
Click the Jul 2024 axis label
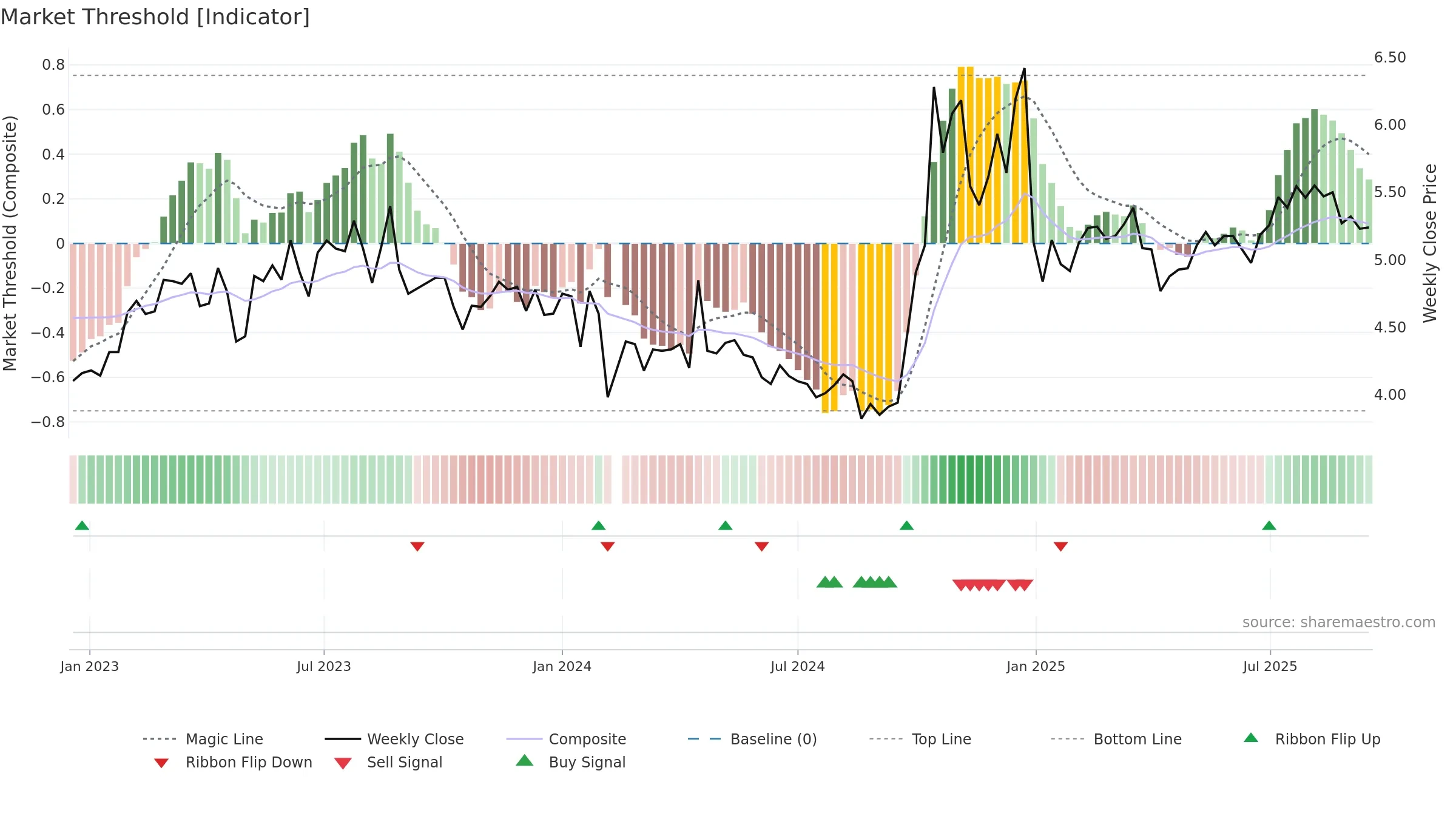coord(798,666)
